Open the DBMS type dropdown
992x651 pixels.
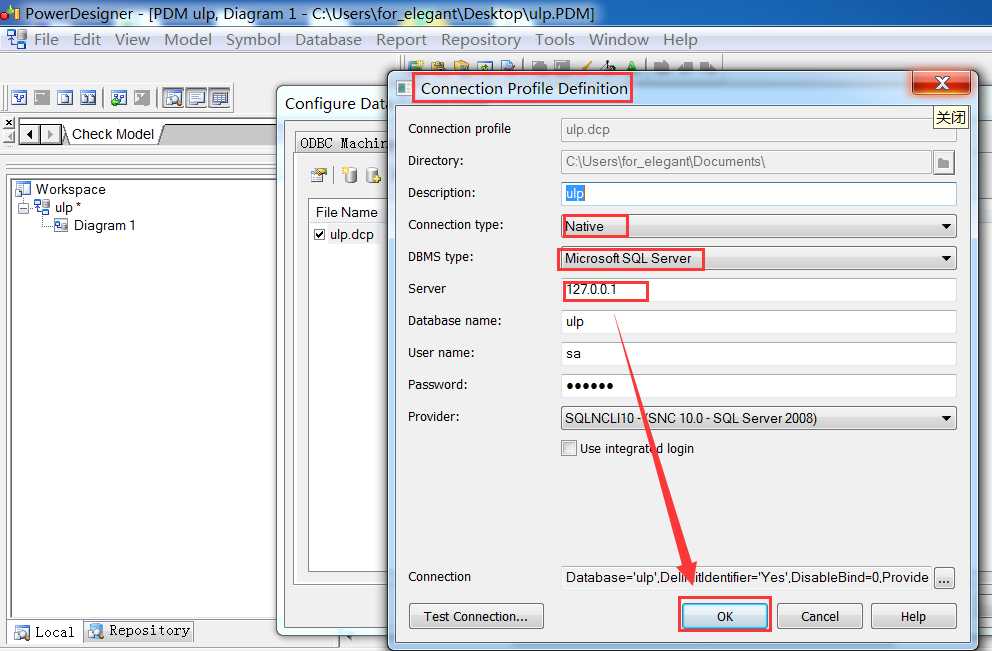pyautogui.click(x=946, y=258)
